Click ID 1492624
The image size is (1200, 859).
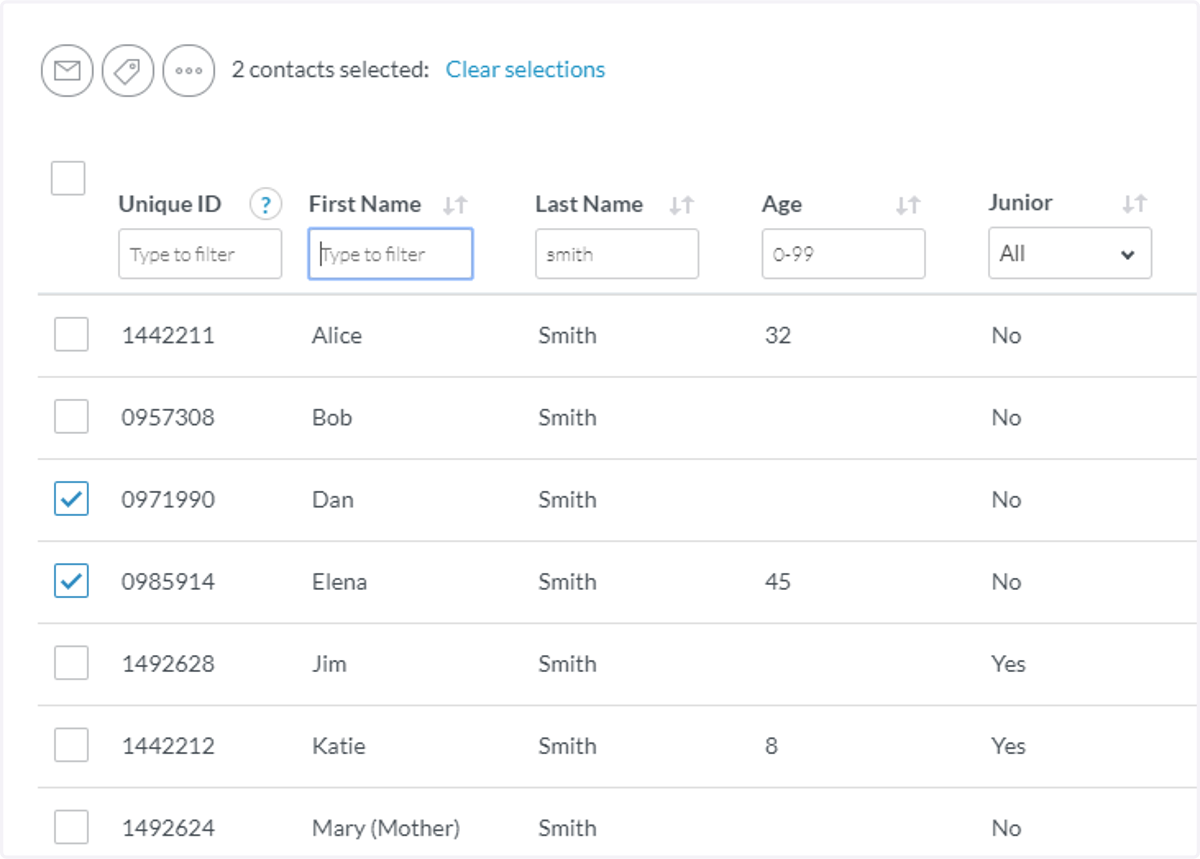tap(168, 828)
